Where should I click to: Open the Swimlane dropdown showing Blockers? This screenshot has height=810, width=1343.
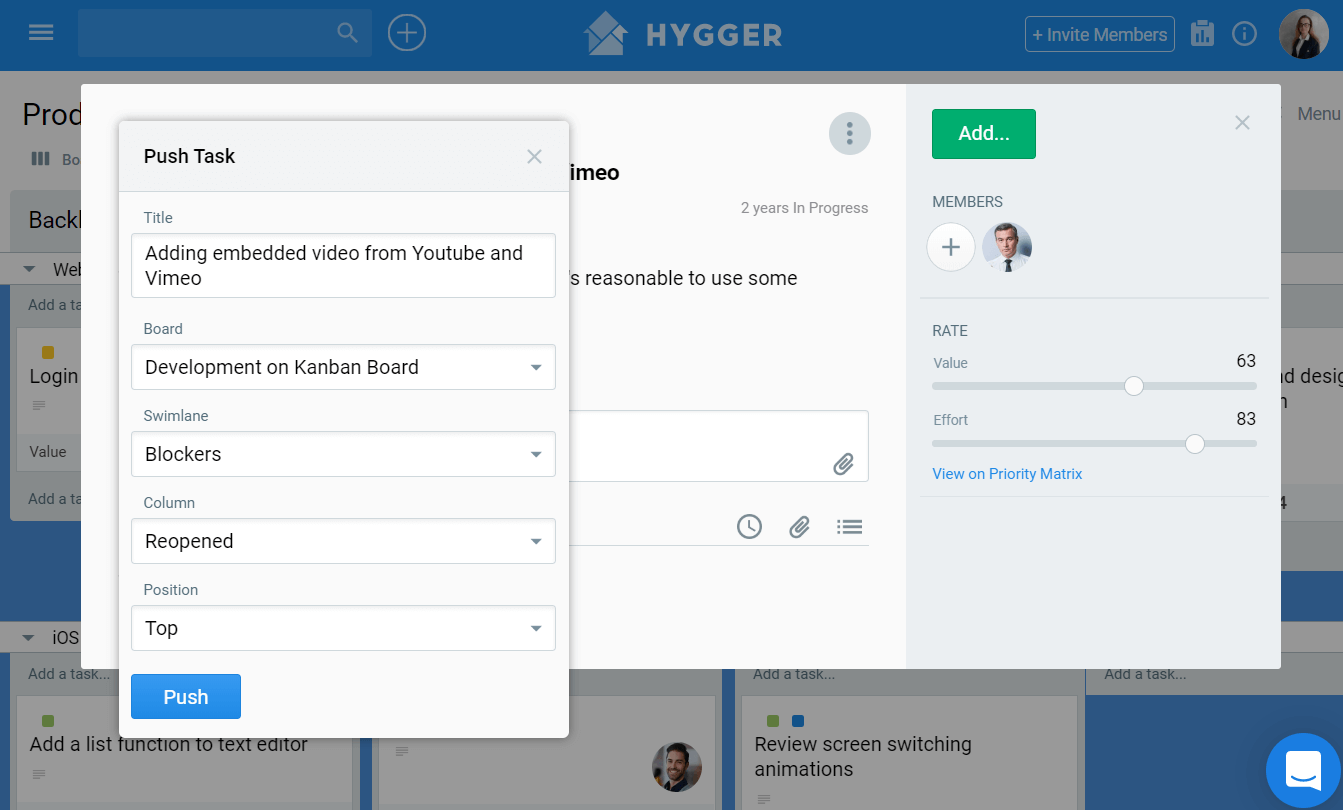click(x=343, y=454)
